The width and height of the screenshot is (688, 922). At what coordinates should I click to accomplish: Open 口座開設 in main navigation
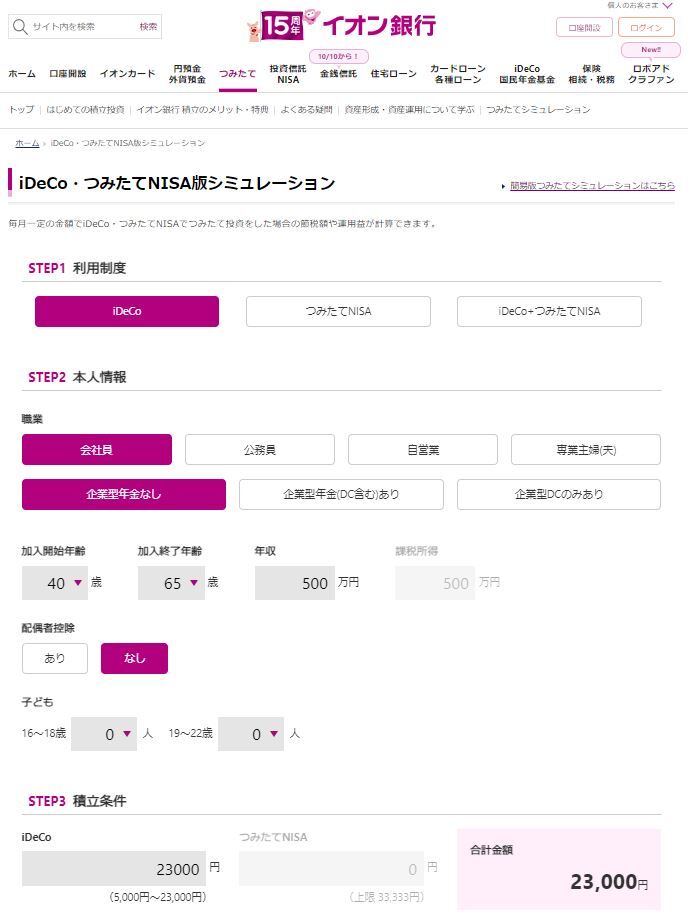click(68, 74)
